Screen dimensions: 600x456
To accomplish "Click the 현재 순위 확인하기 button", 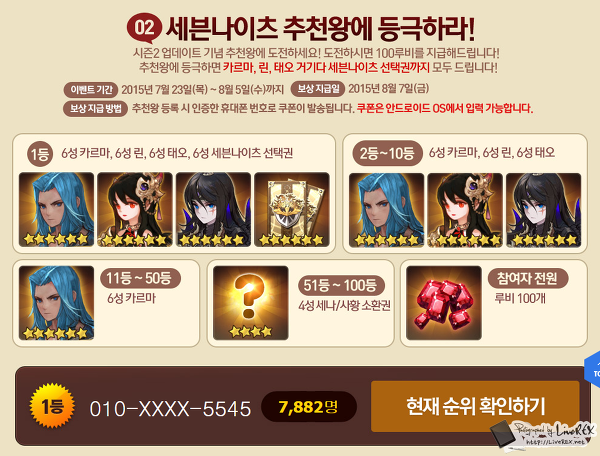I will click(x=475, y=406).
